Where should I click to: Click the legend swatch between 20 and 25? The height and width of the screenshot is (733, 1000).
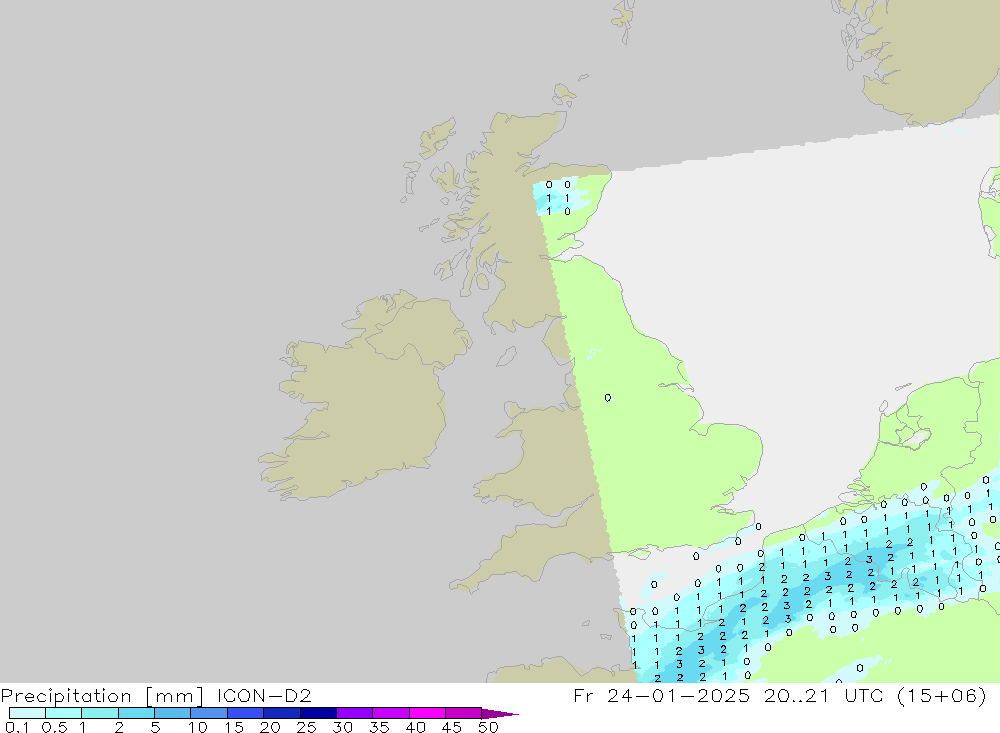(x=282, y=713)
